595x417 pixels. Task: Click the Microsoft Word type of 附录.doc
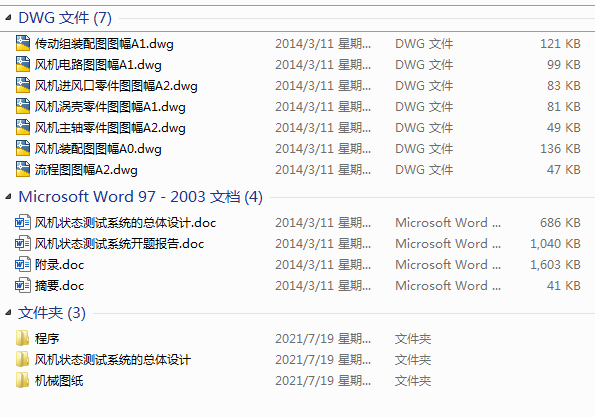pyautogui.click(x=448, y=265)
